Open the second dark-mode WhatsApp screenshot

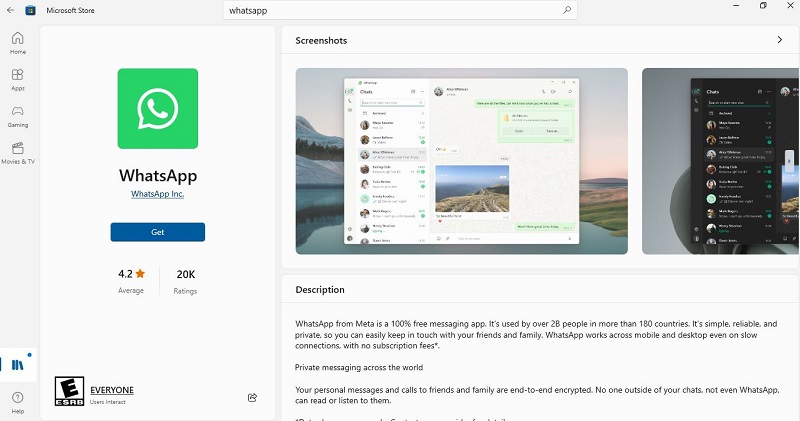coord(720,161)
